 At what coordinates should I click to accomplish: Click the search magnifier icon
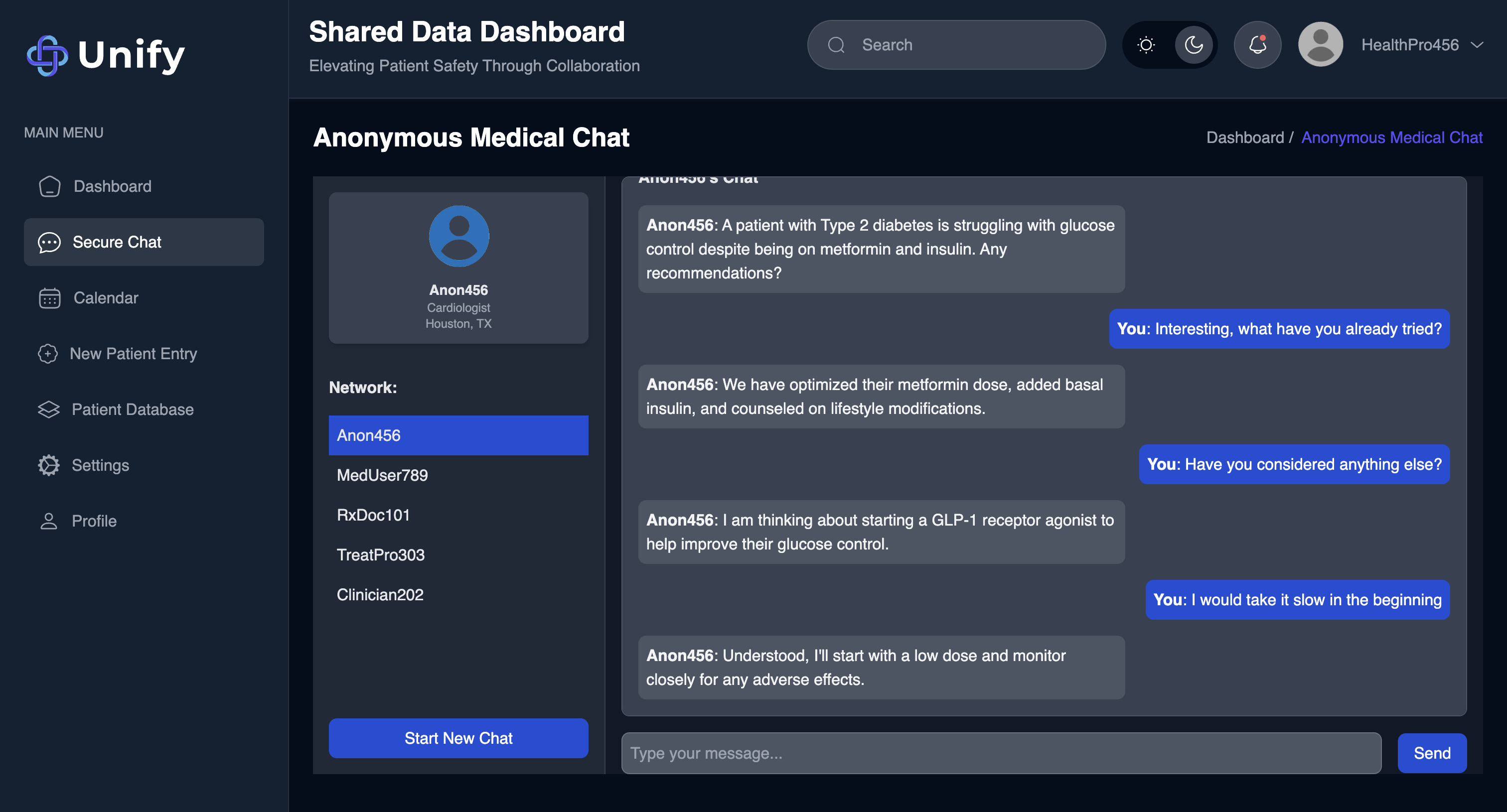tap(836, 45)
